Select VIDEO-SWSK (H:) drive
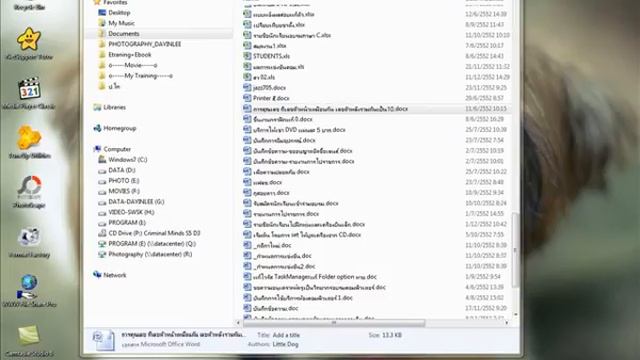The image size is (640, 360). point(131,212)
